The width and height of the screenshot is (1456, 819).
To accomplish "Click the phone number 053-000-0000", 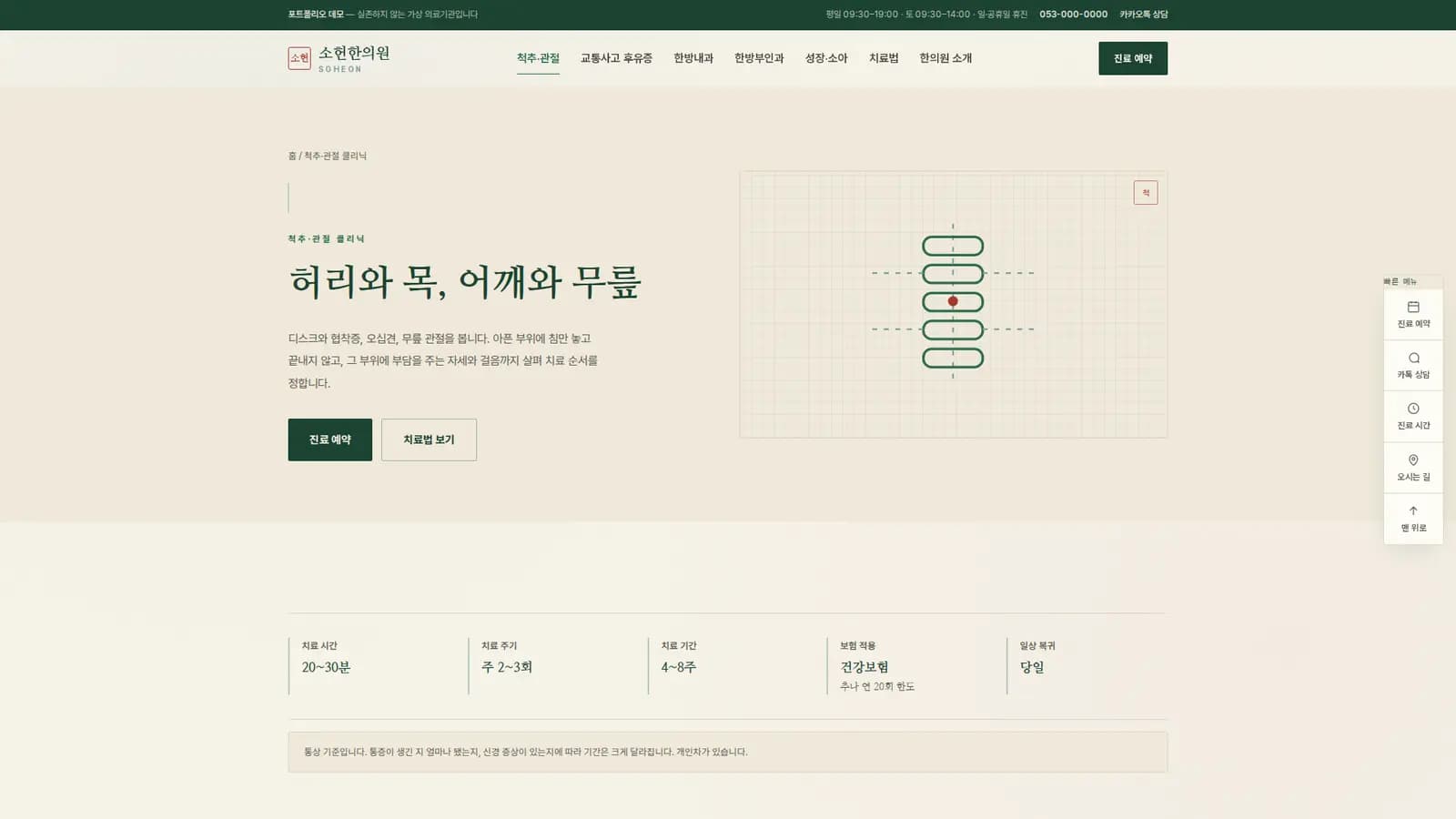I will click(1074, 15).
